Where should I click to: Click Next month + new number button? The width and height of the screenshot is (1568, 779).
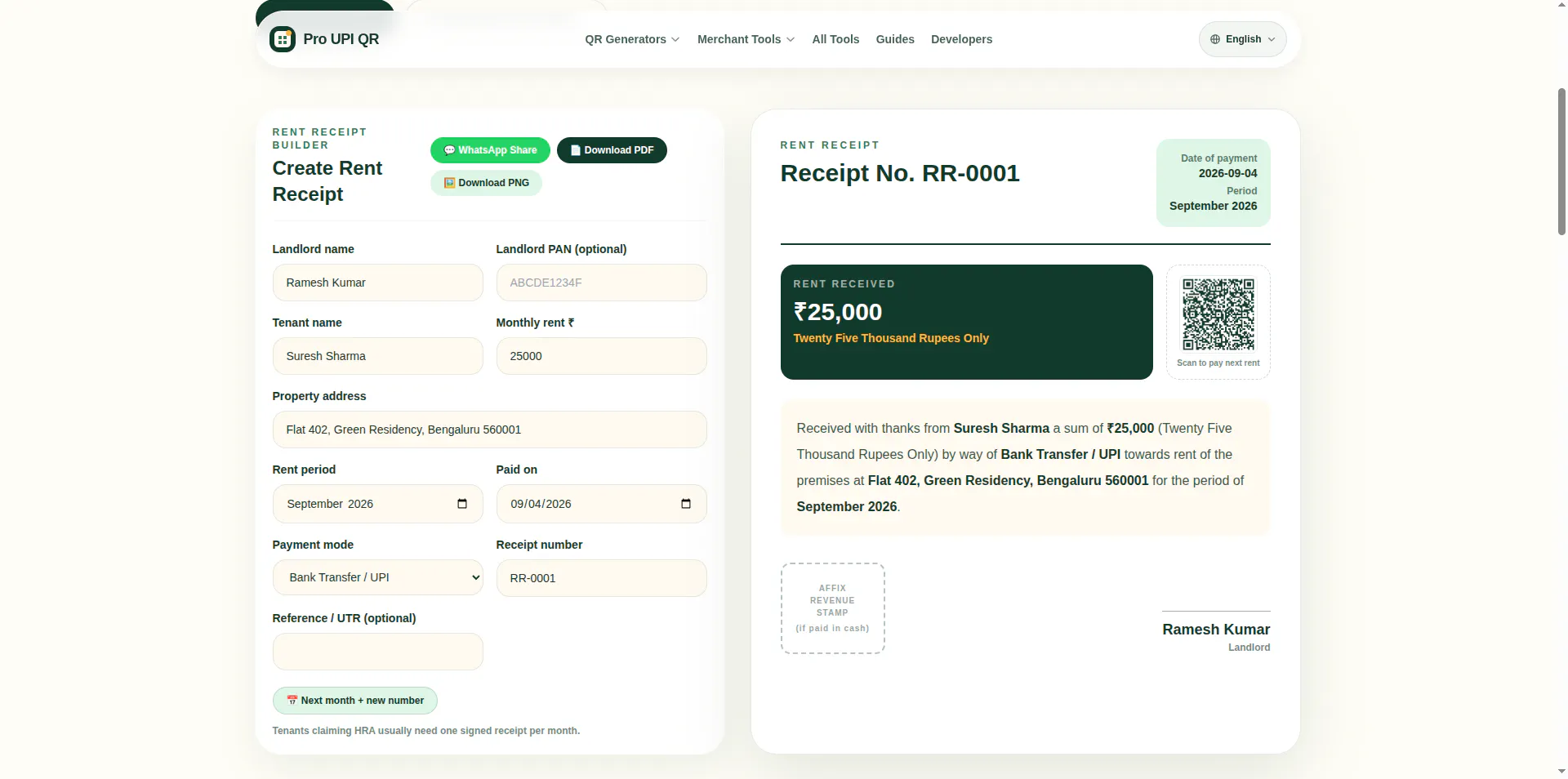tap(354, 701)
